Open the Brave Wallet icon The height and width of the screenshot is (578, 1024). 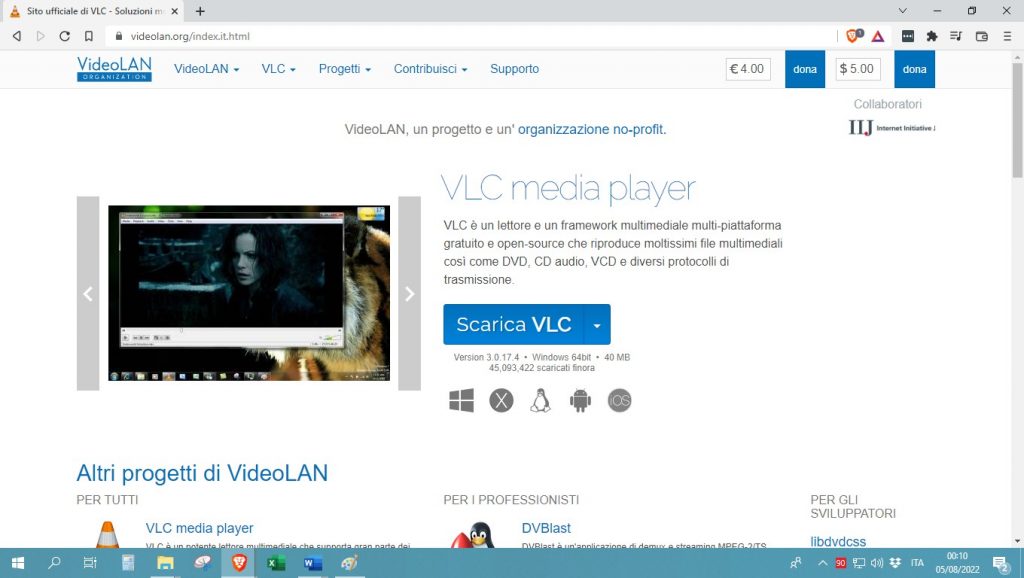(982, 34)
